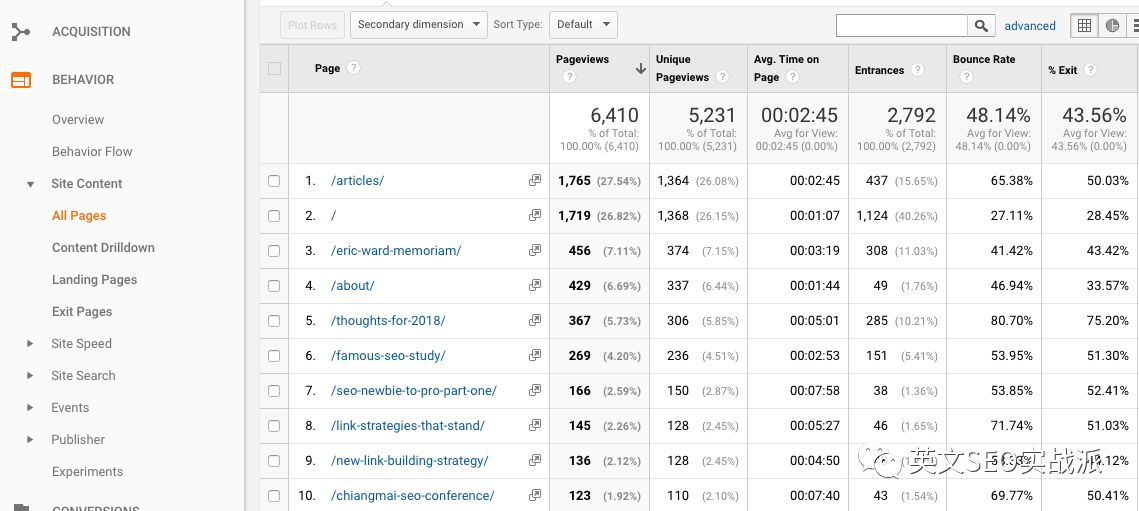Expand the Site Search section
1139x511 pixels.
coord(30,376)
